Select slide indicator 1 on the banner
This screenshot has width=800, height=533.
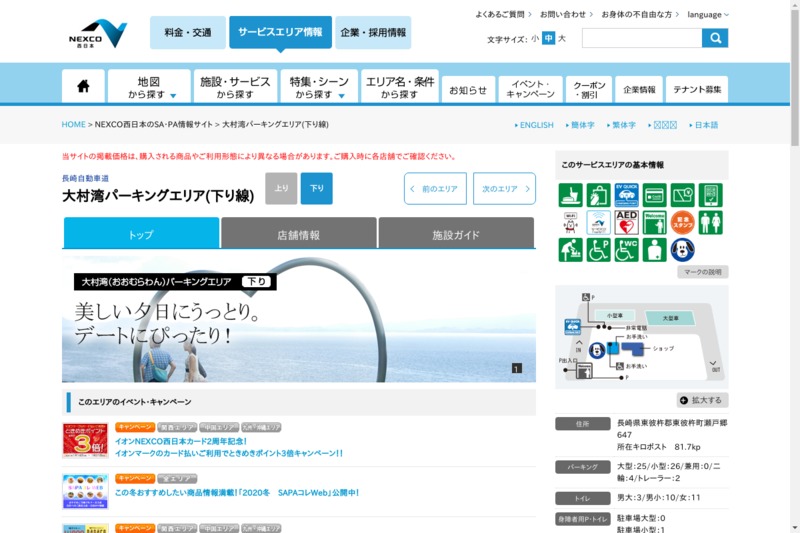517,369
